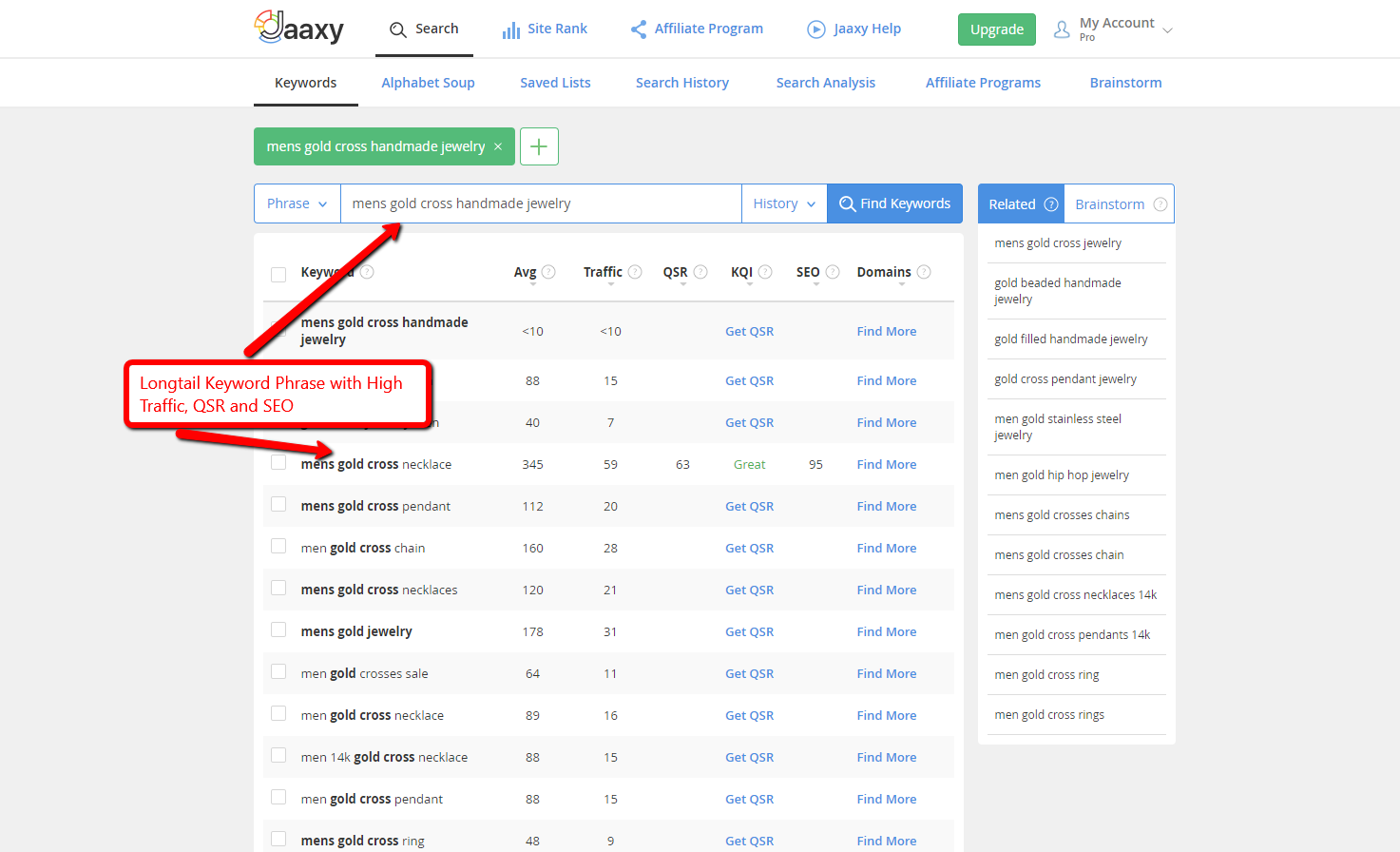Check the mens gold jewelry row
The image size is (1400, 852).
click(278, 629)
